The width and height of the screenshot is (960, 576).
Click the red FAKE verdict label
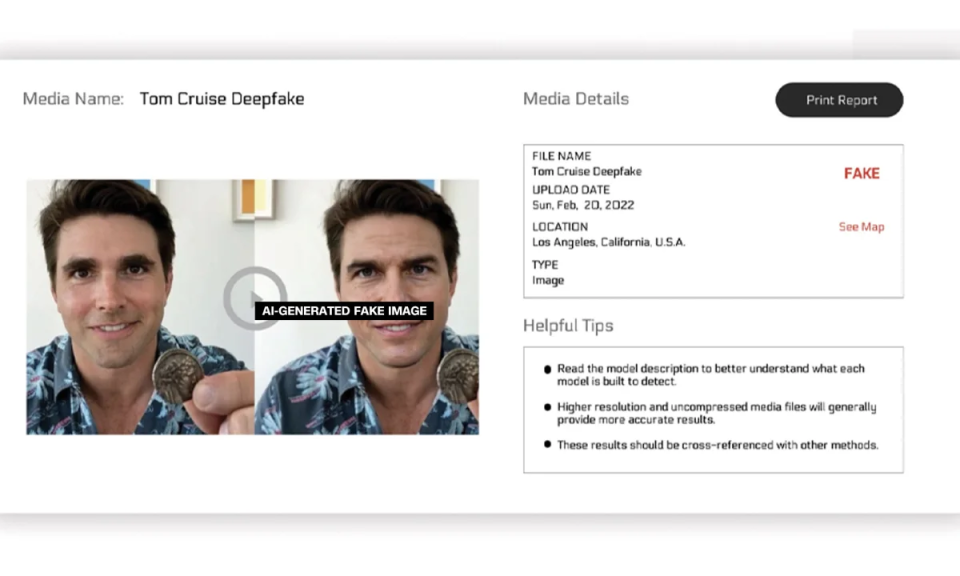861,173
